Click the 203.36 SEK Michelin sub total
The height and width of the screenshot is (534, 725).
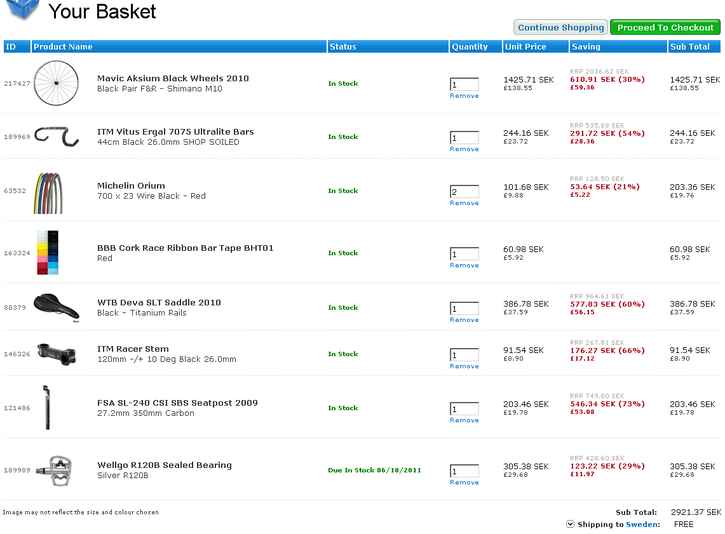(692, 187)
